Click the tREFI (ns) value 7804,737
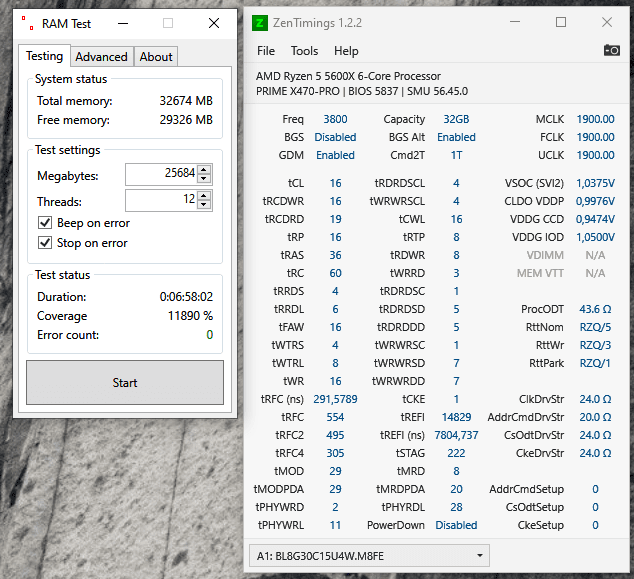634x579 pixels. pyautogui.click(x=456, y=435)
